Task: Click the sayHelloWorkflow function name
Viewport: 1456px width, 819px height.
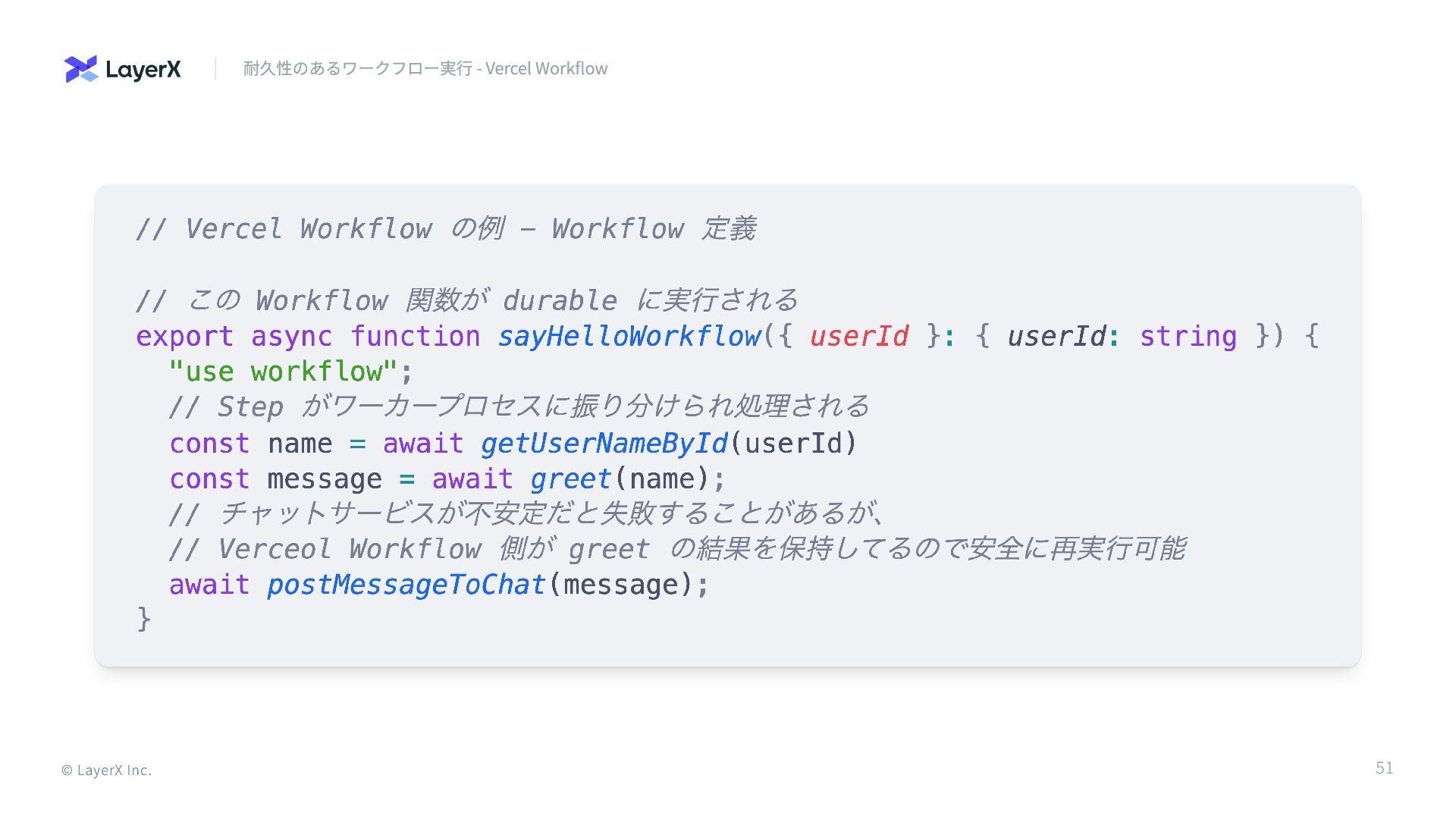Action: [629, 336]
